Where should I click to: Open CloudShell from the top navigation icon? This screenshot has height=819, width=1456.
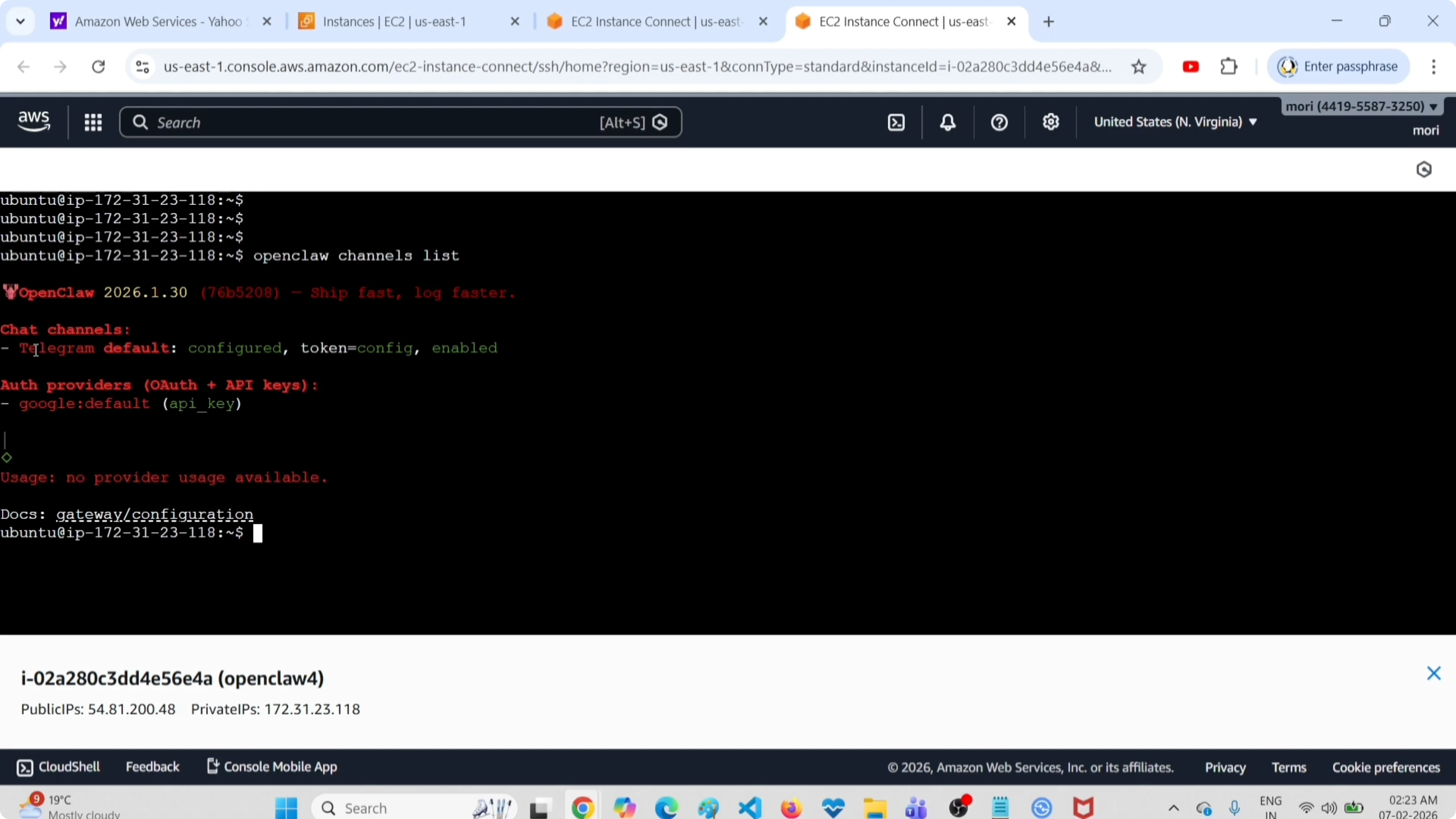click(x=897, y=122)
